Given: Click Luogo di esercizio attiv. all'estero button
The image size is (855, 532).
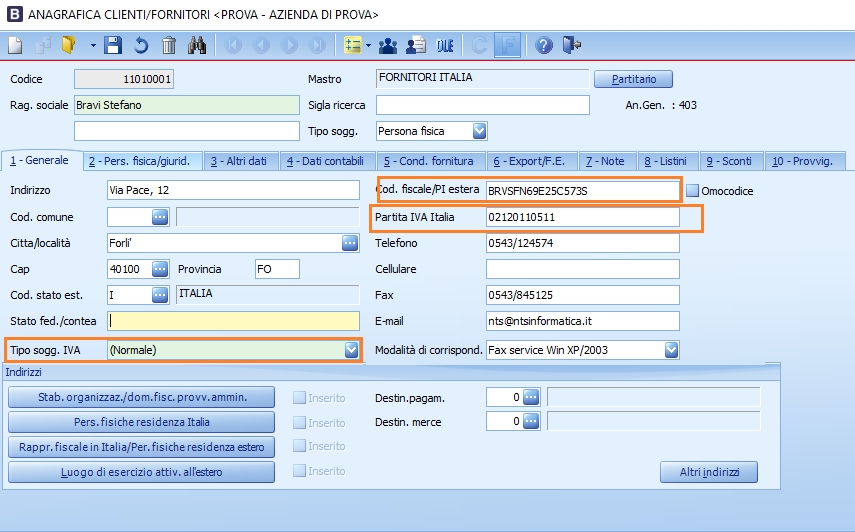Looking at the screenshot, I should pyautogui.click(x=141, y=472).
